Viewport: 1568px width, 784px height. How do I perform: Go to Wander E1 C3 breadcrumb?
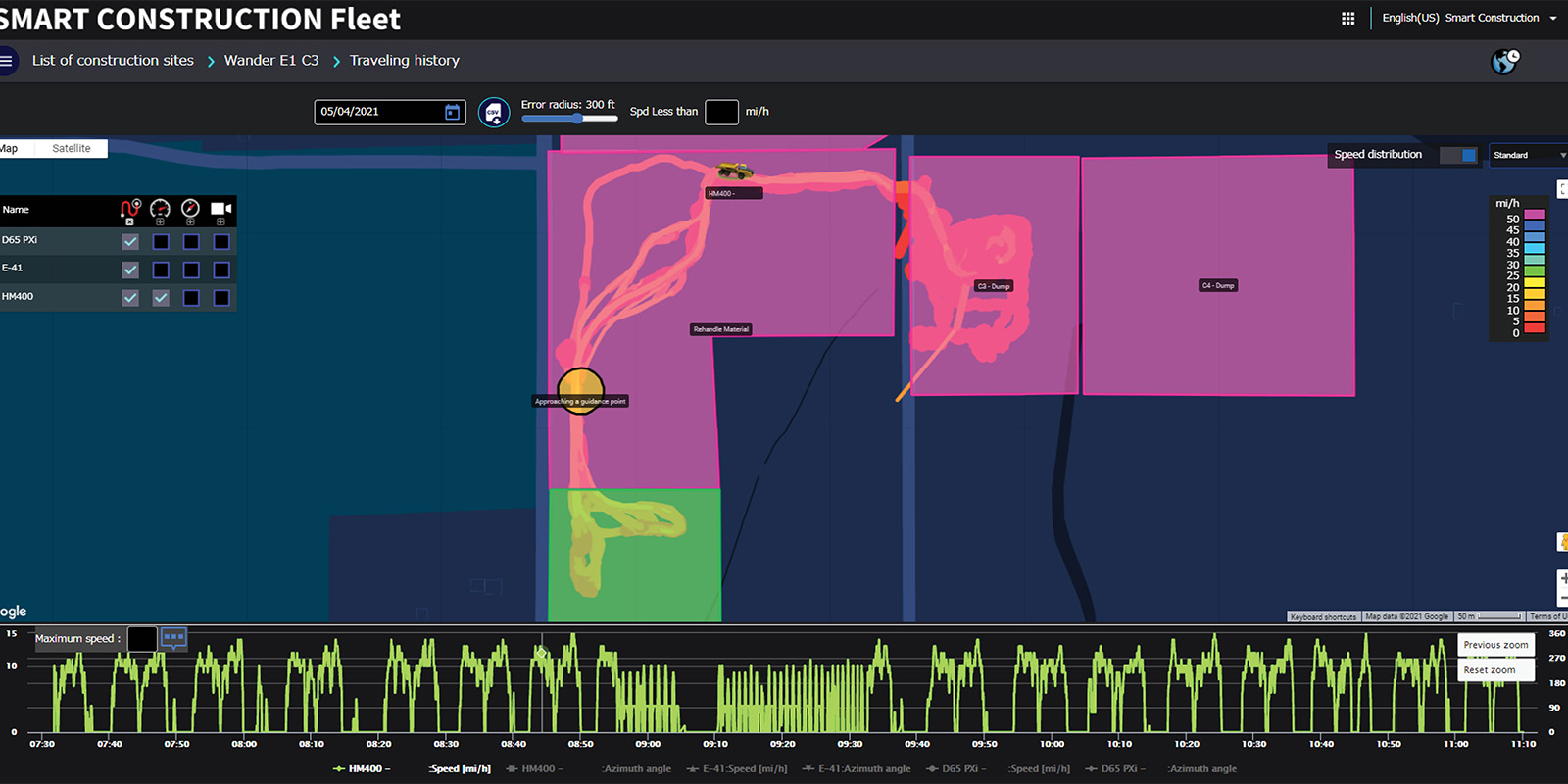coord(271,61)
